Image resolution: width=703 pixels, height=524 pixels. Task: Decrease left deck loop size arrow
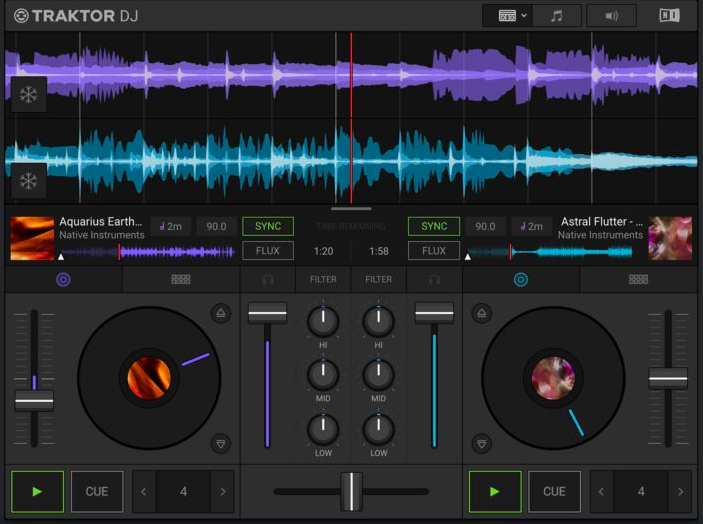(x=144, y=492)
